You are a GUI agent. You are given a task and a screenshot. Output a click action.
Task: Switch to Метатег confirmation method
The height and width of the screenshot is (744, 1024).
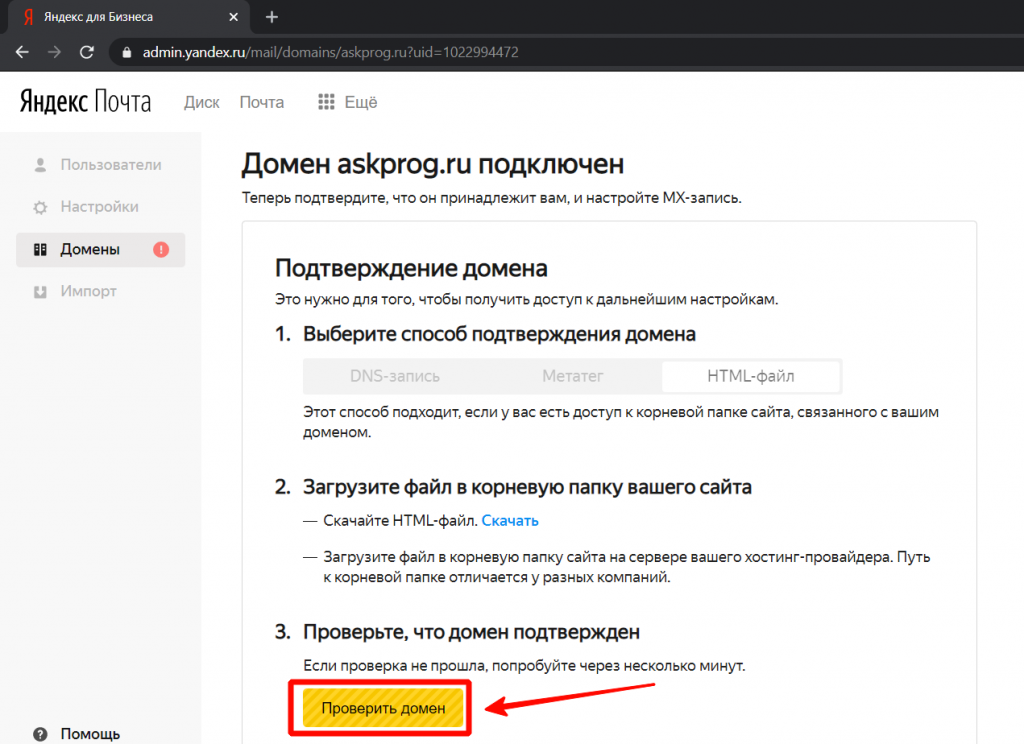coord(573,377)
